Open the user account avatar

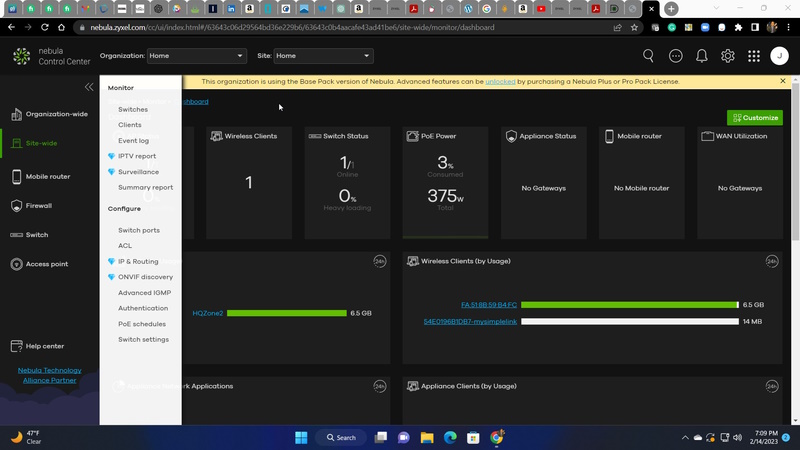click(x=779, y=56)
